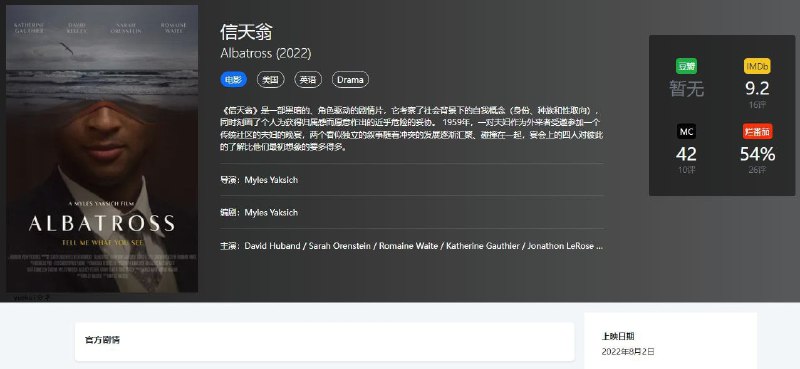800x369 pixels.
Task: Open director Myles Yaksich link
Action: [x=271, y=180]
